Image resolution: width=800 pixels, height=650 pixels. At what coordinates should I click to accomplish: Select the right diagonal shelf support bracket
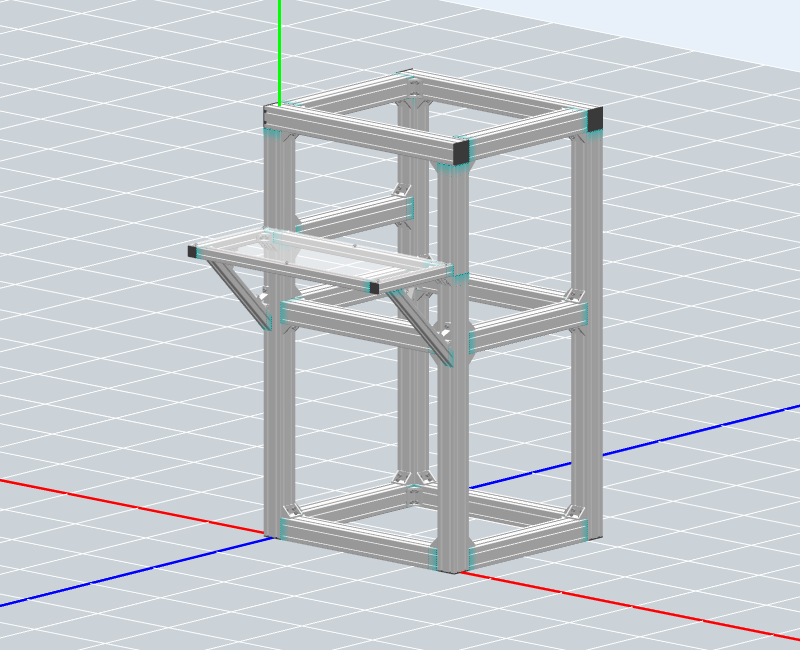[x=422, y=322]
